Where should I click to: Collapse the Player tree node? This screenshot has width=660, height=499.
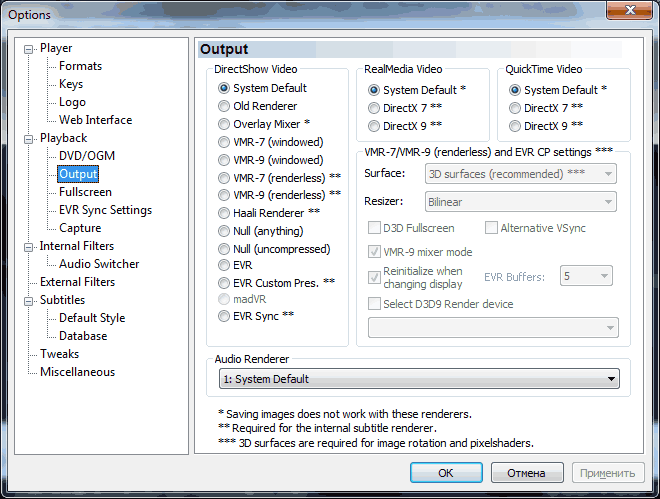29,49
